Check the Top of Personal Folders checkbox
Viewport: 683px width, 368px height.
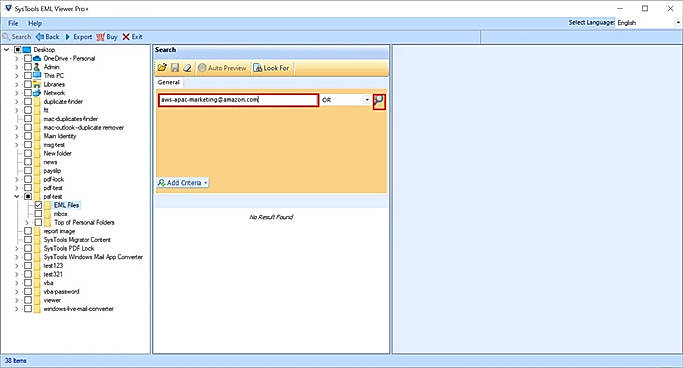coord(38,223)
